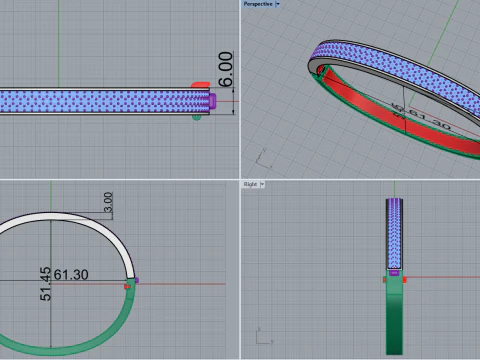Select the 51.45 vertical dimension text
480x360 pixels.
point(45,284)
